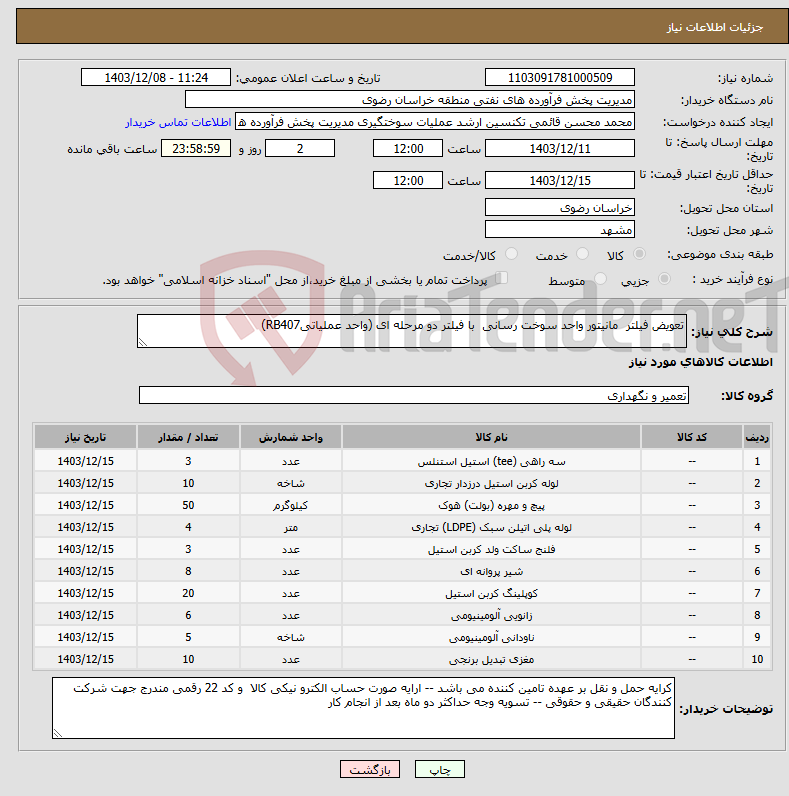Click the quantity cell showing 5
The image size is (789, 796).
[188, 637]
